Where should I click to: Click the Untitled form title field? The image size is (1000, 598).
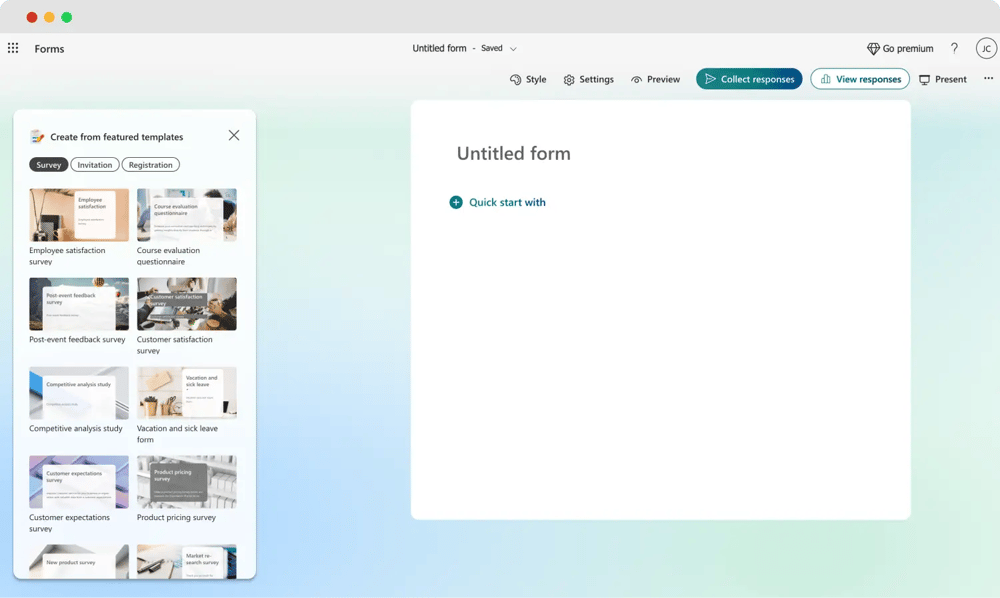[x=514, y=154]
